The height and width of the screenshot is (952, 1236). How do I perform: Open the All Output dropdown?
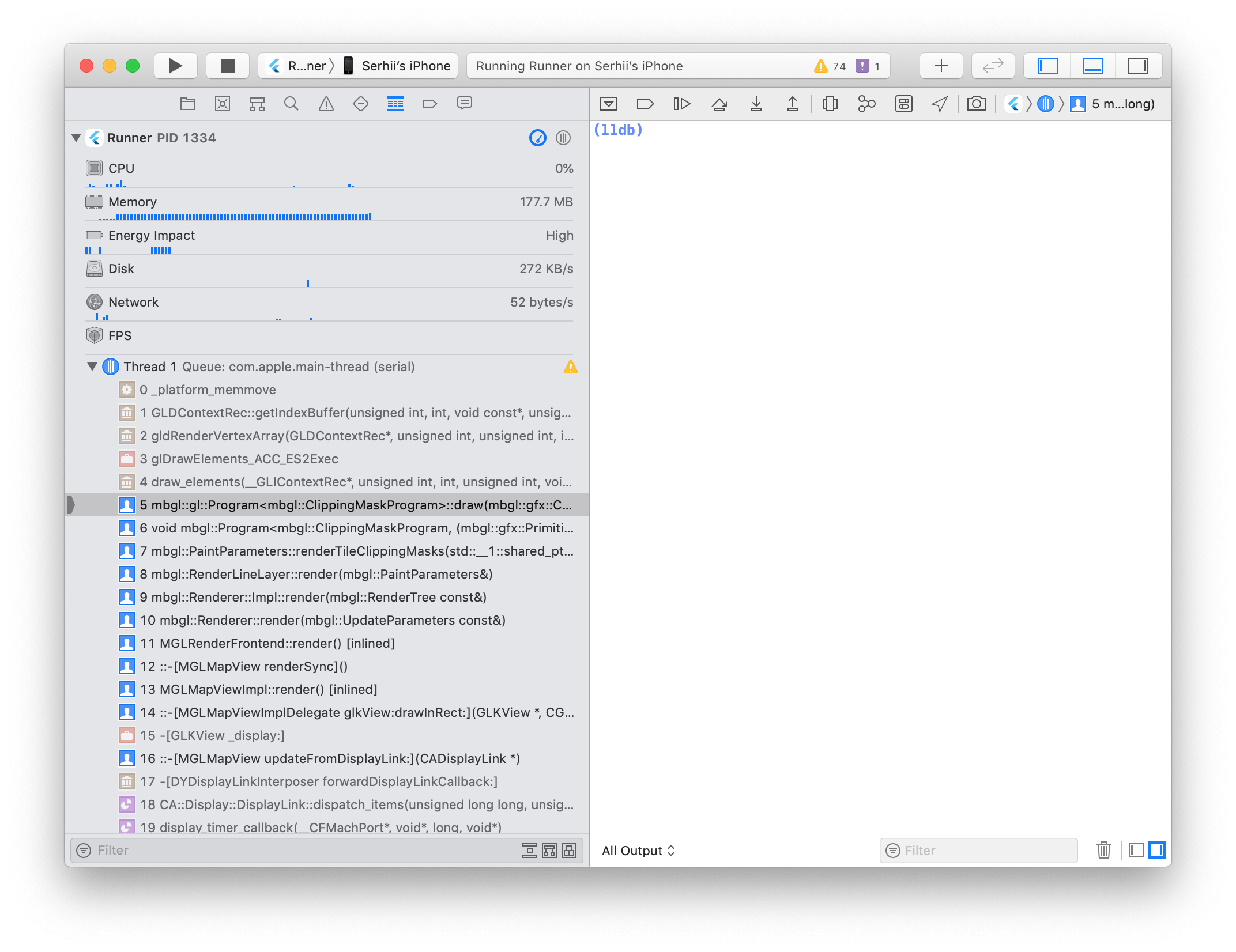point(638,851)
